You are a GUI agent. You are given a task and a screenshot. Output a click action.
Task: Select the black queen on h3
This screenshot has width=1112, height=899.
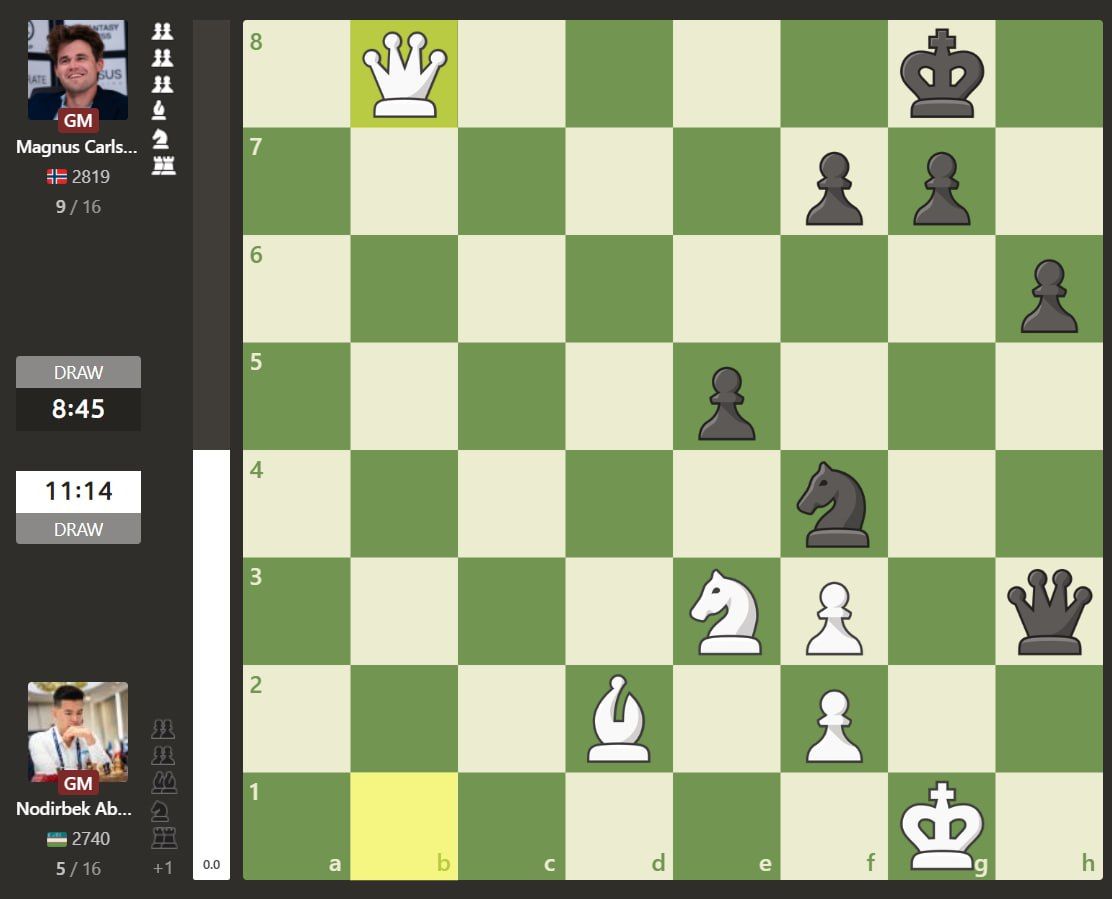1049,612
